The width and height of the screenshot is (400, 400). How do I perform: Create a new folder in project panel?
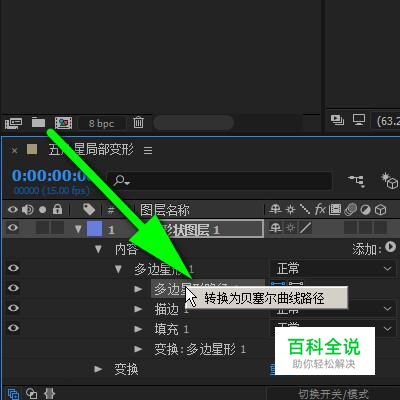coord(38,123)
